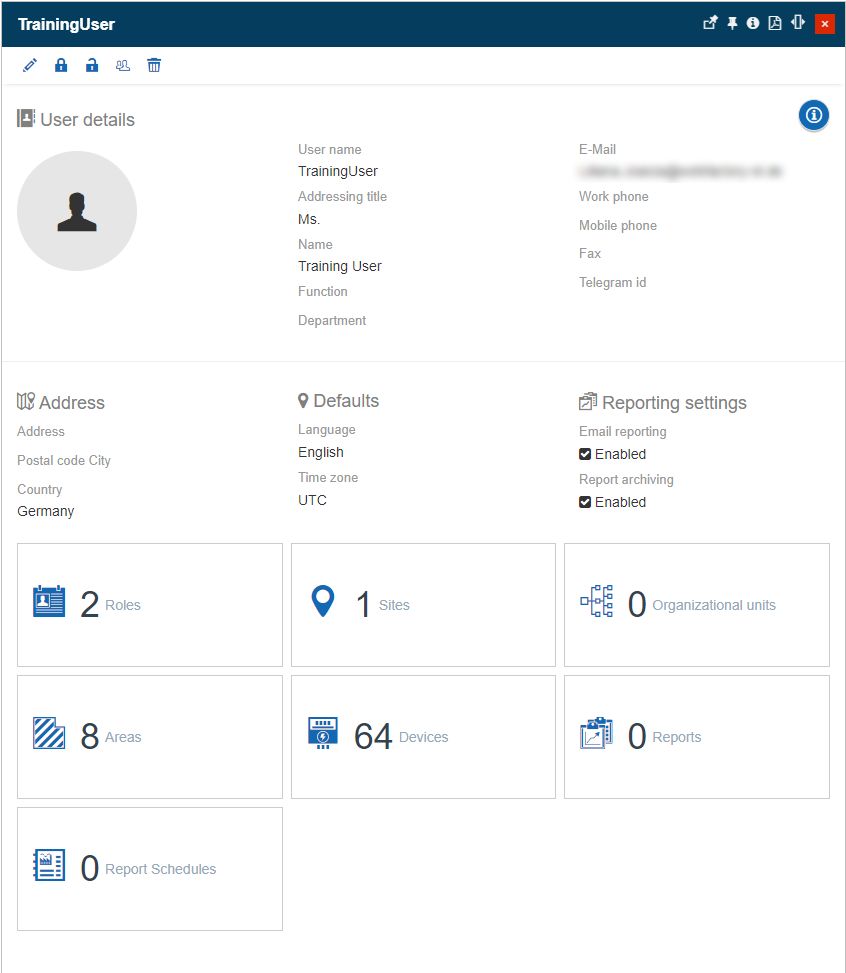Click the pencil edit user icon
Screen dimensions: 846x973
[x=30, y=66]
